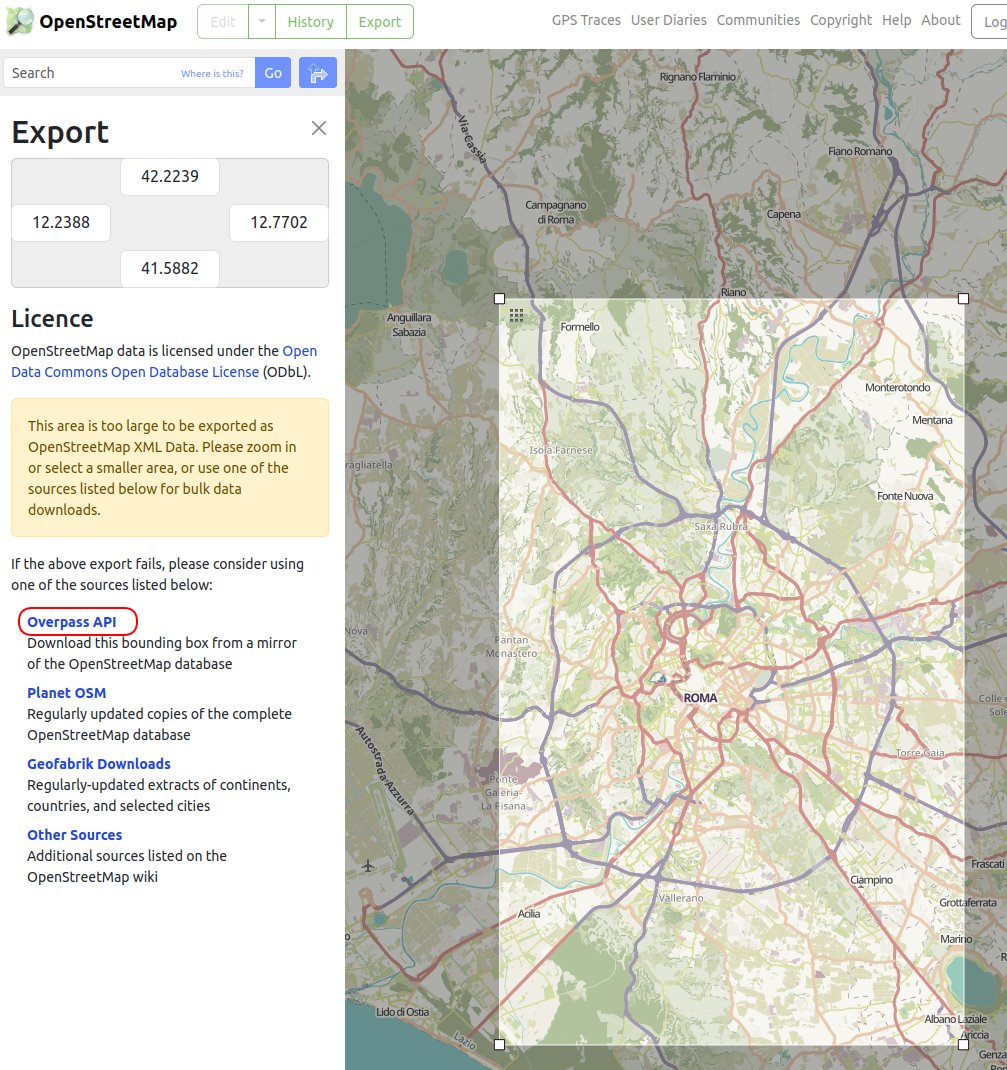
Task: Click the Edit button
Action: [x=223, y=21]
